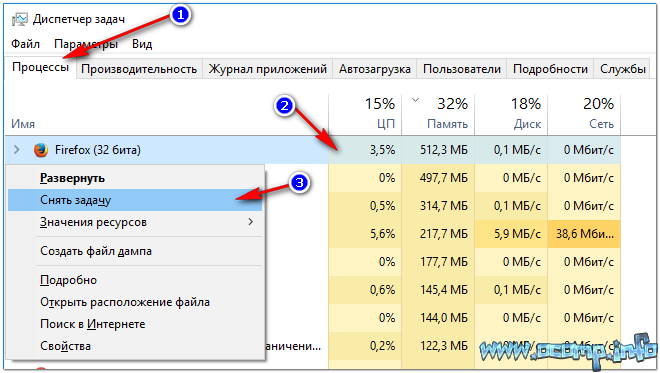660x373 pixels.
Task: Click the Диск column header
Action: 511,114
